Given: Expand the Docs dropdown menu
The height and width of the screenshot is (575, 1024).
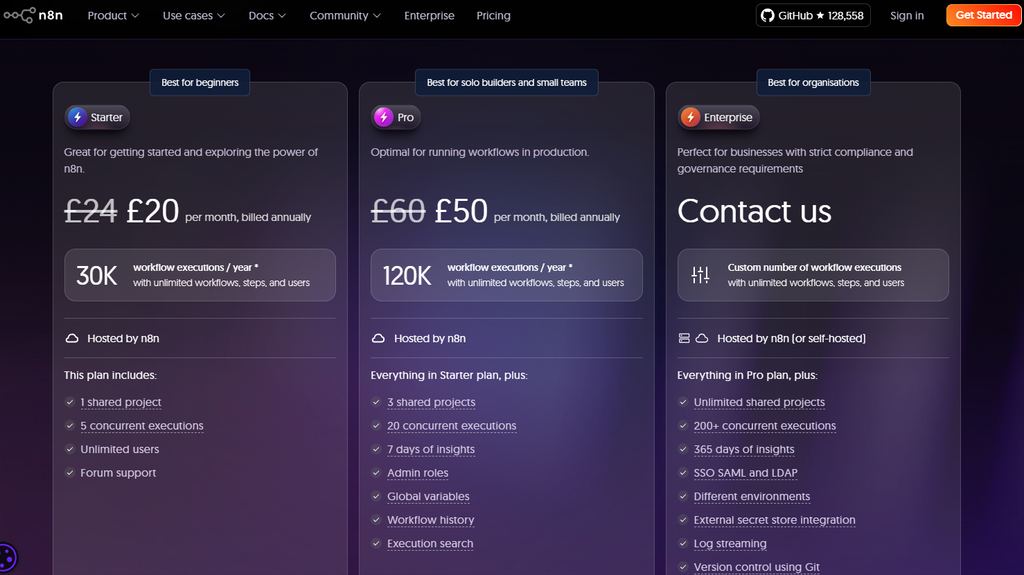Looking at the screenshot, I should (x=267, y=16).
